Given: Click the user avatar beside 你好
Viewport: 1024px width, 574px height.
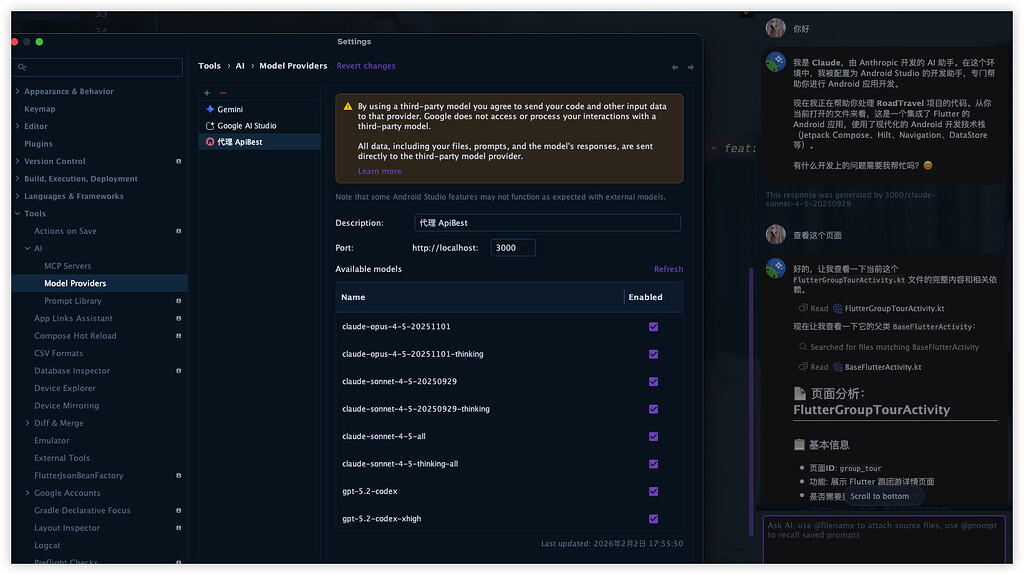Looking at the screenshot, I should pos(776,28).
